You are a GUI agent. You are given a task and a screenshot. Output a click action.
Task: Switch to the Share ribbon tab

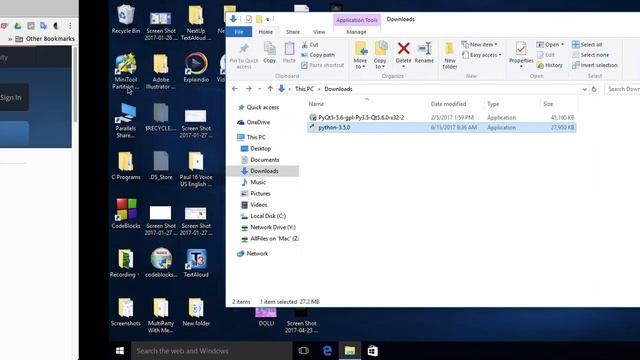pos(293,32)
